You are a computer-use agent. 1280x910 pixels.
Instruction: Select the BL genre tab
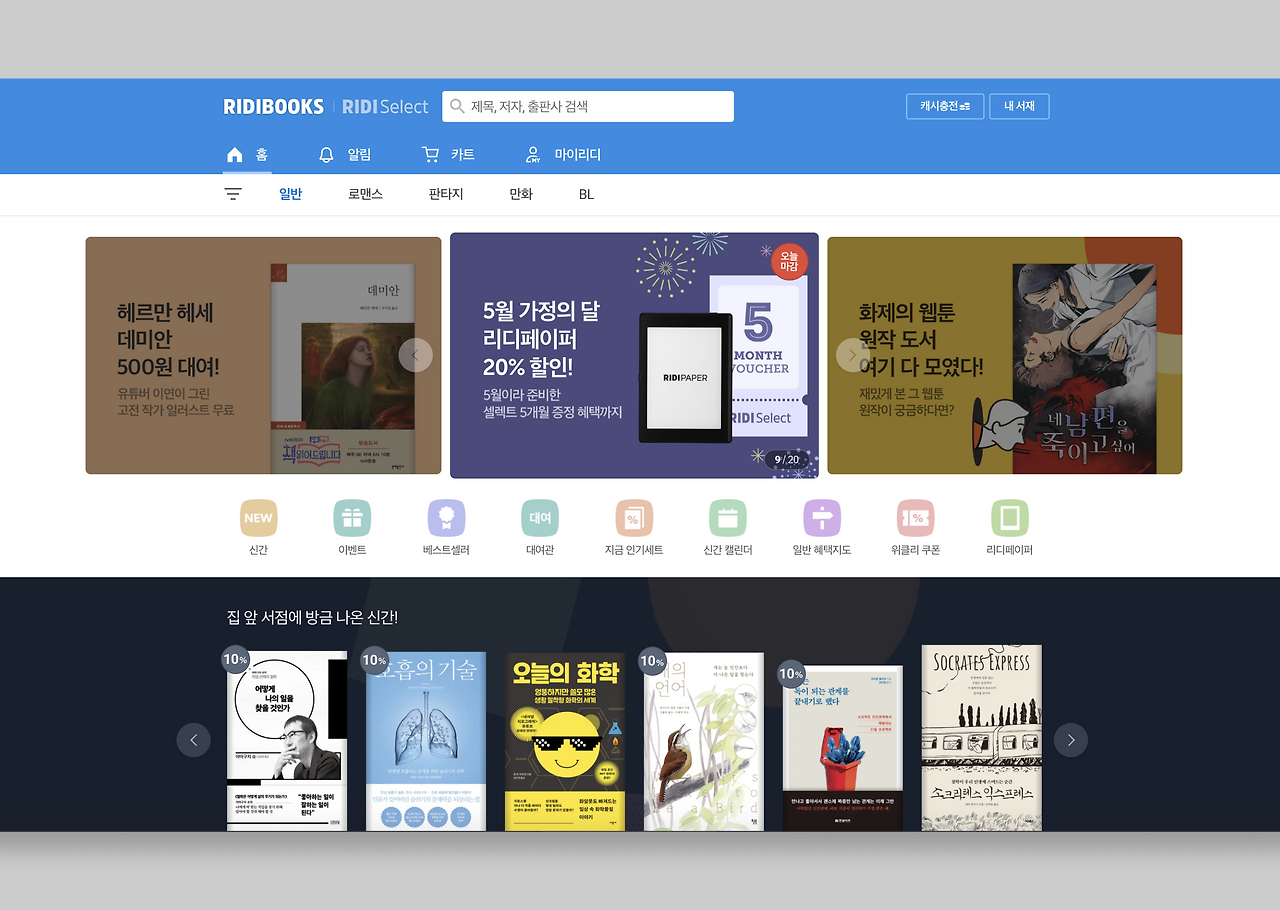586,194
